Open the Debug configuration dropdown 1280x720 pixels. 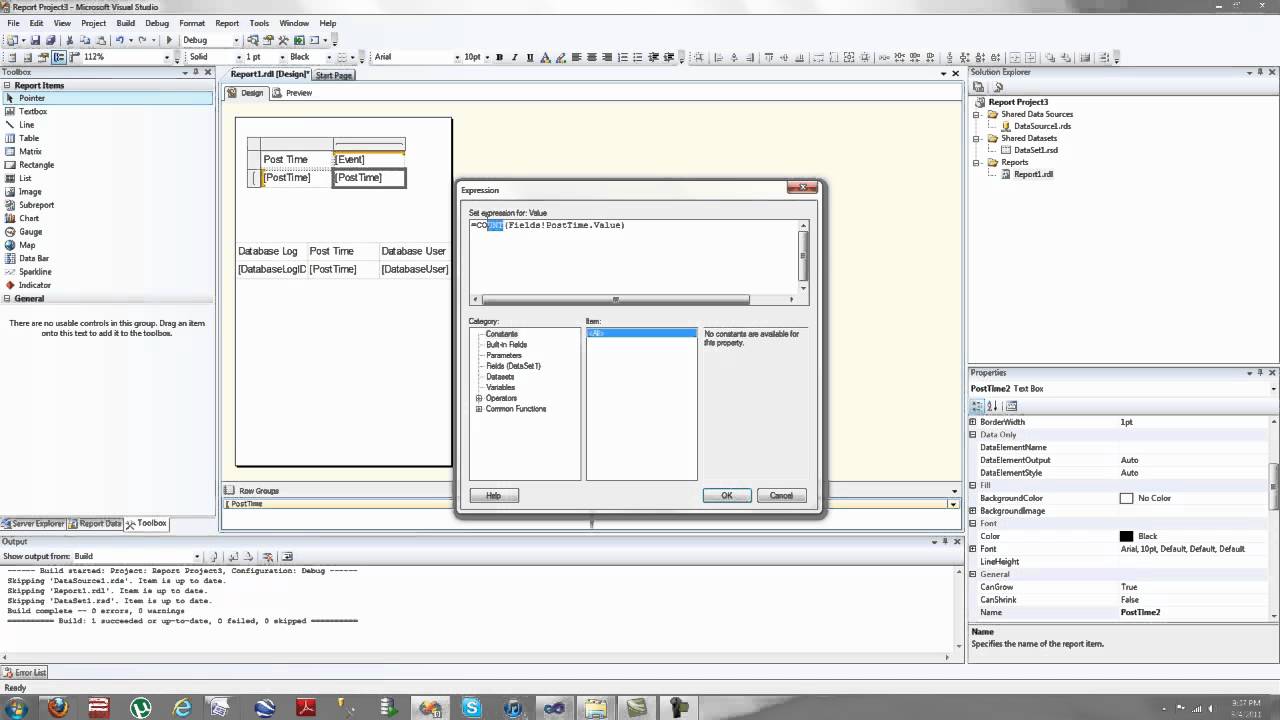coord(236,40)
